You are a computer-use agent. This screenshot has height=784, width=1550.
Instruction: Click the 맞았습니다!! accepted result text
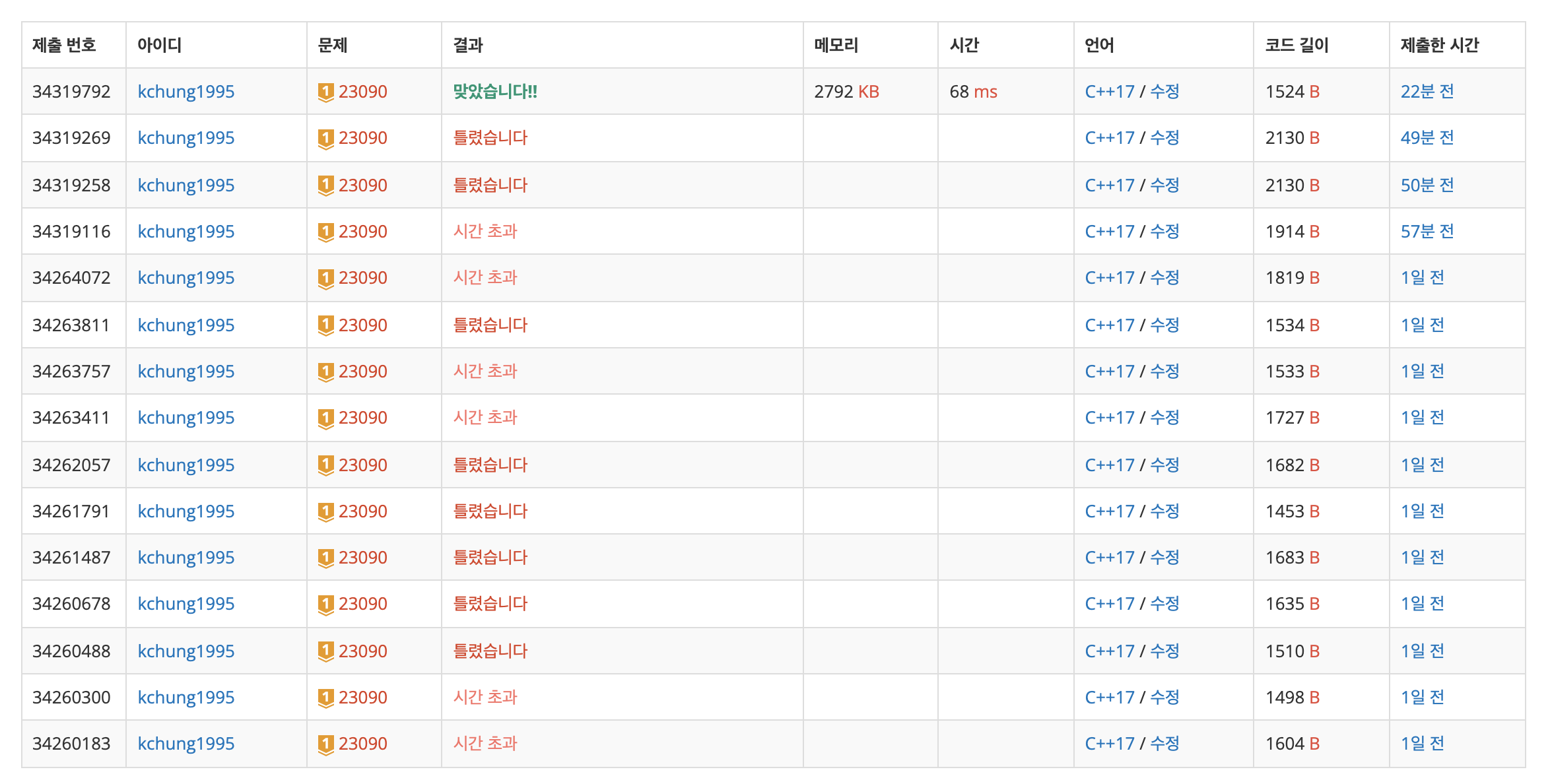494,92
